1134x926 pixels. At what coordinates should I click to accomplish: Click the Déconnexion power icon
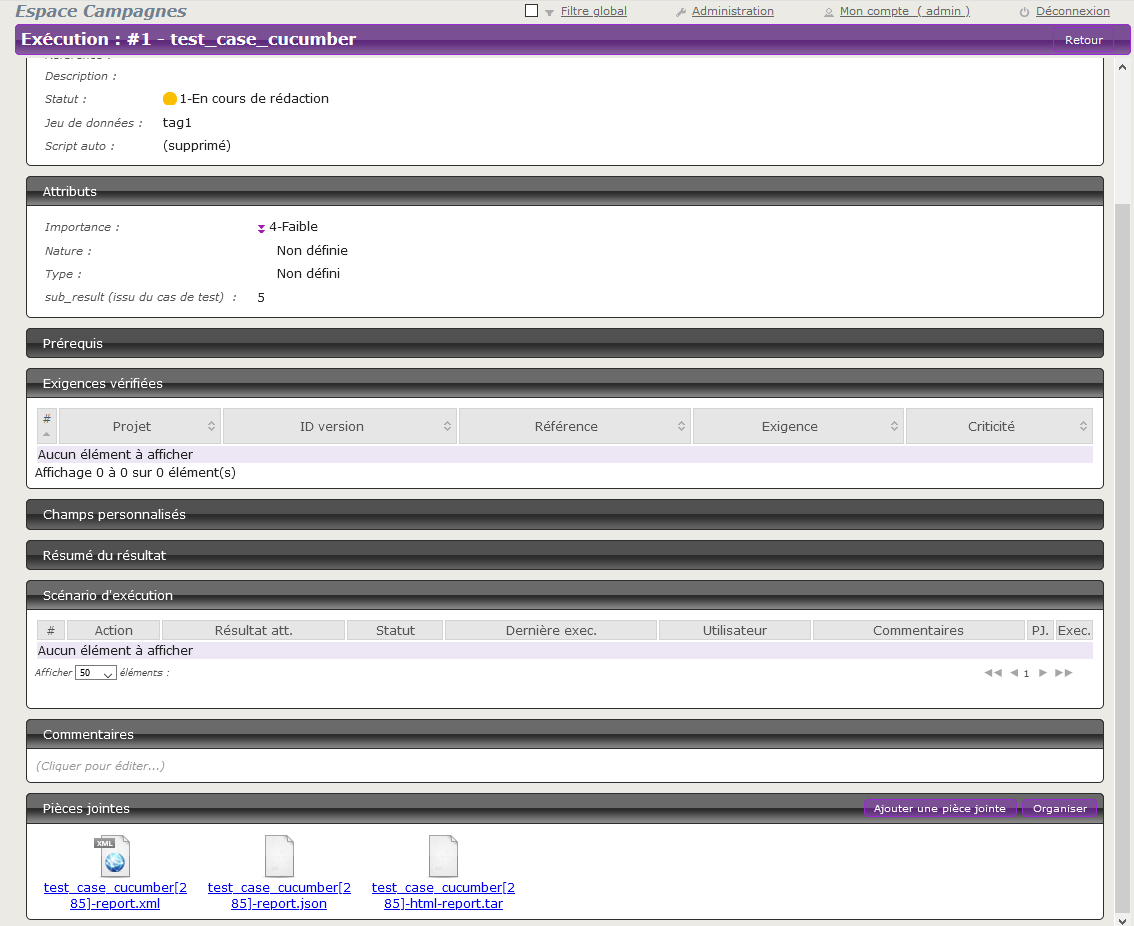(1025, 12)
